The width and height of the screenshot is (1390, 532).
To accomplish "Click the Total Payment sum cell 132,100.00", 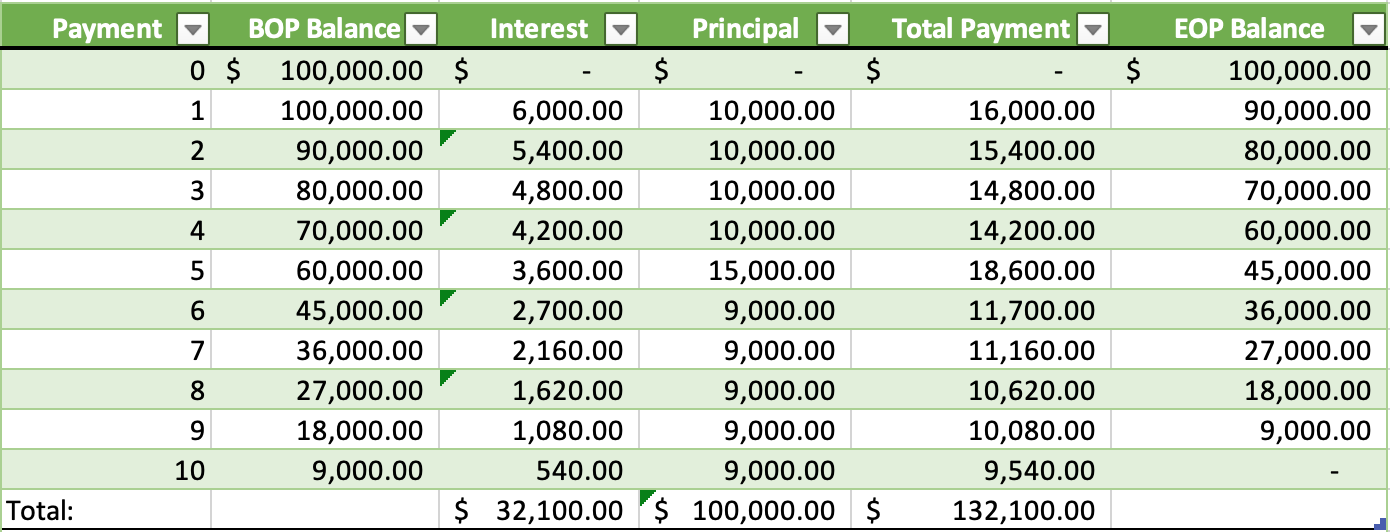I will [x=980, y=511].
